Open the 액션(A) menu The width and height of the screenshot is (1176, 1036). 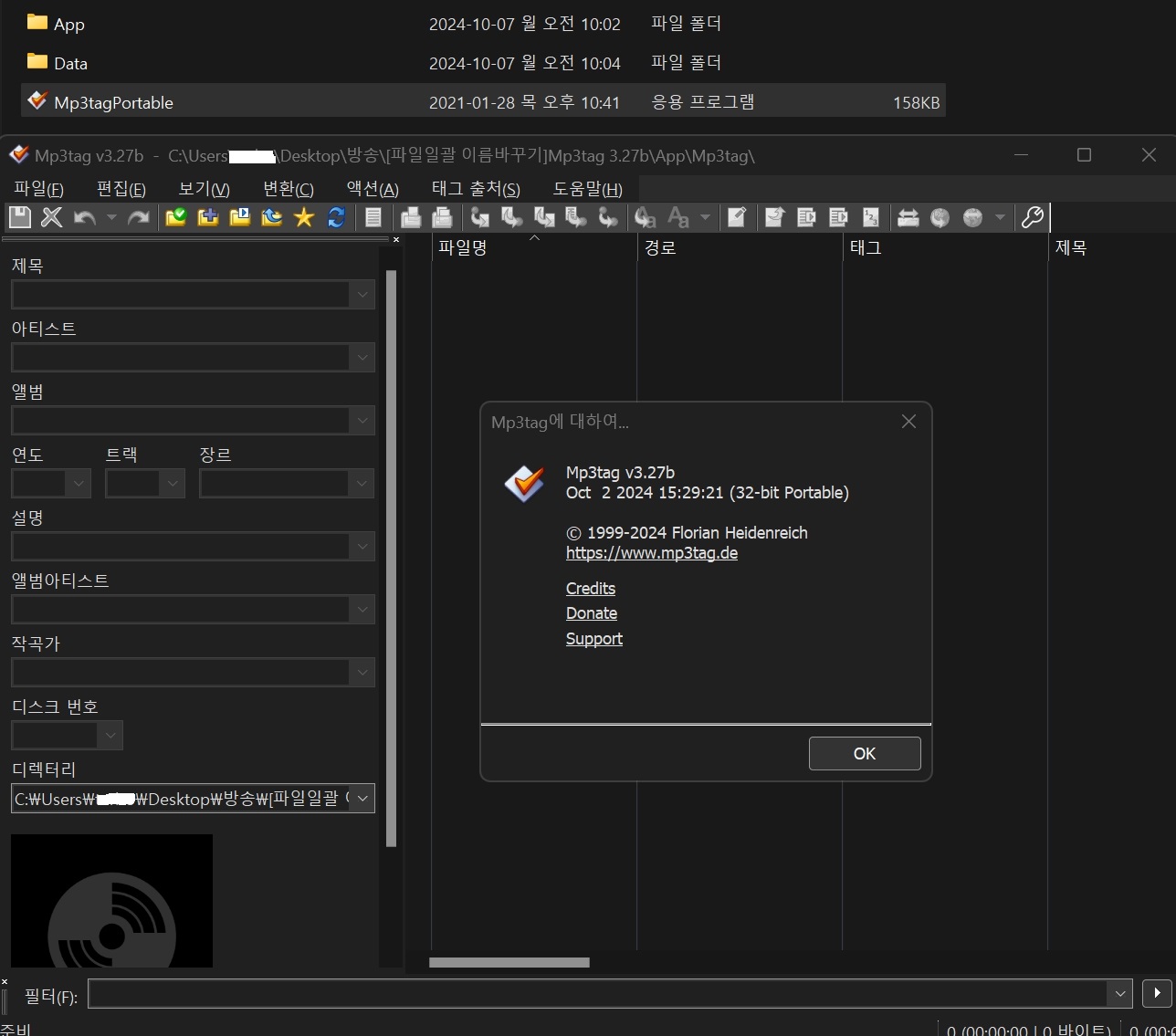tap(373, 189)
